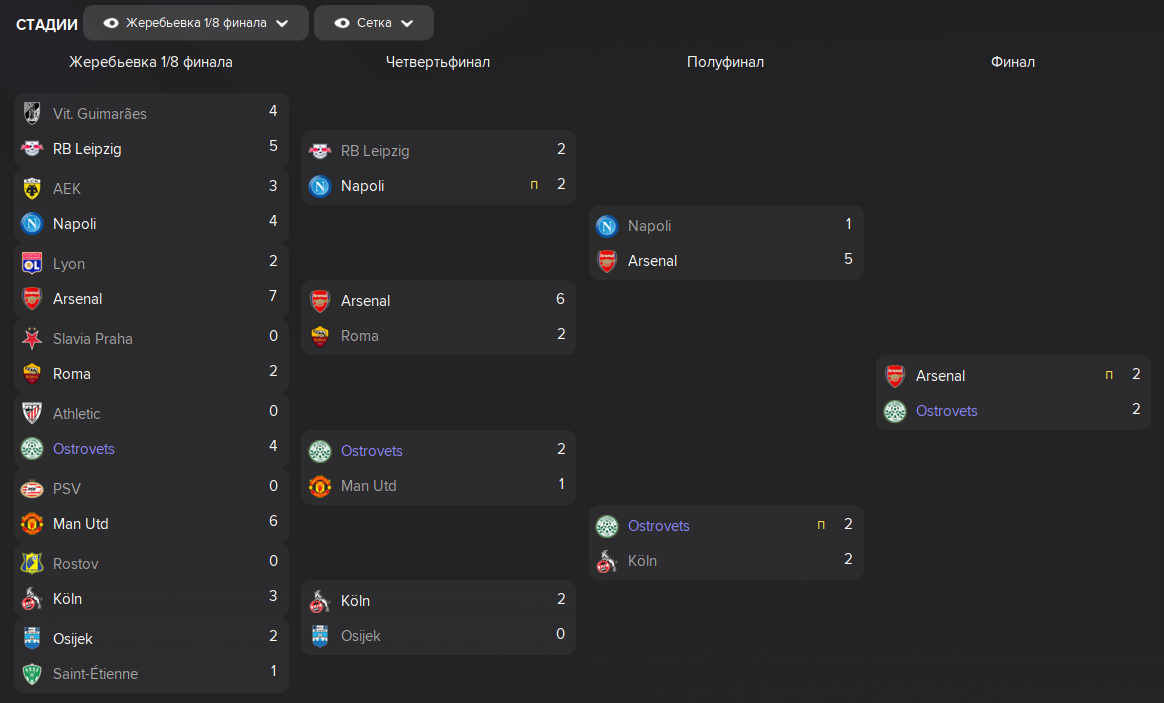Viewport: 1164px width, 703px height.
Task: Click the Saint-Étienne green crest
Action: pos(32,674)
